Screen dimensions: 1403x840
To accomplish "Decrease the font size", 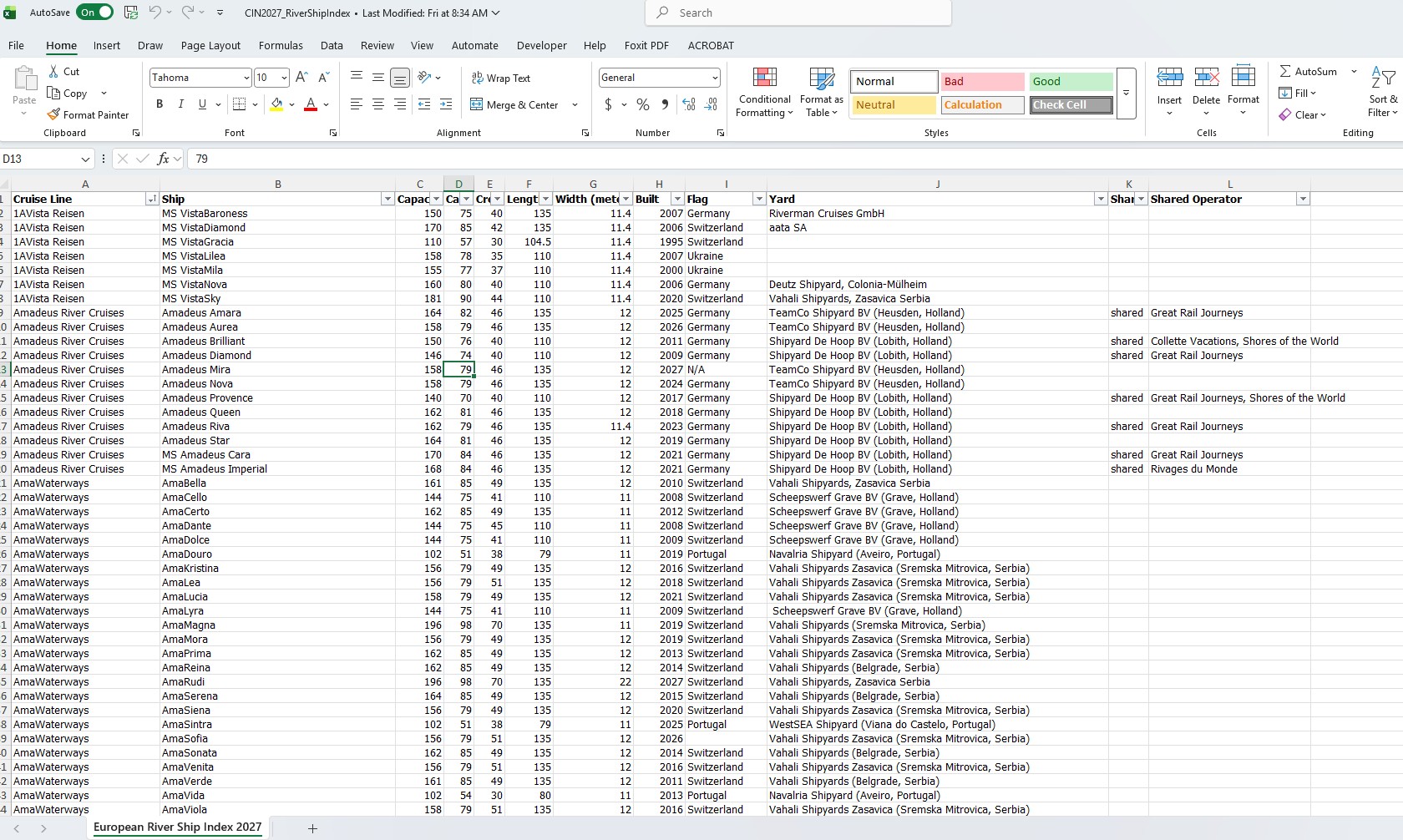I will 324,78.
